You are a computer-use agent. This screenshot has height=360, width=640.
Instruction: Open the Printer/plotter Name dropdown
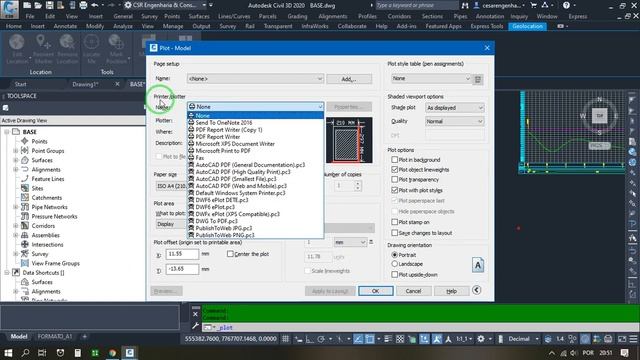coord(256,107)
